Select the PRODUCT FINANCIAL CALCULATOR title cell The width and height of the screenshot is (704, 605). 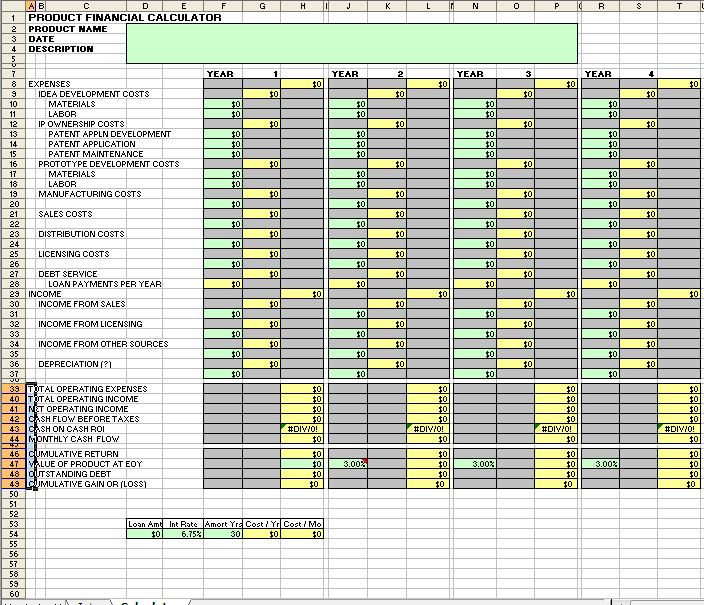point(125,18)
